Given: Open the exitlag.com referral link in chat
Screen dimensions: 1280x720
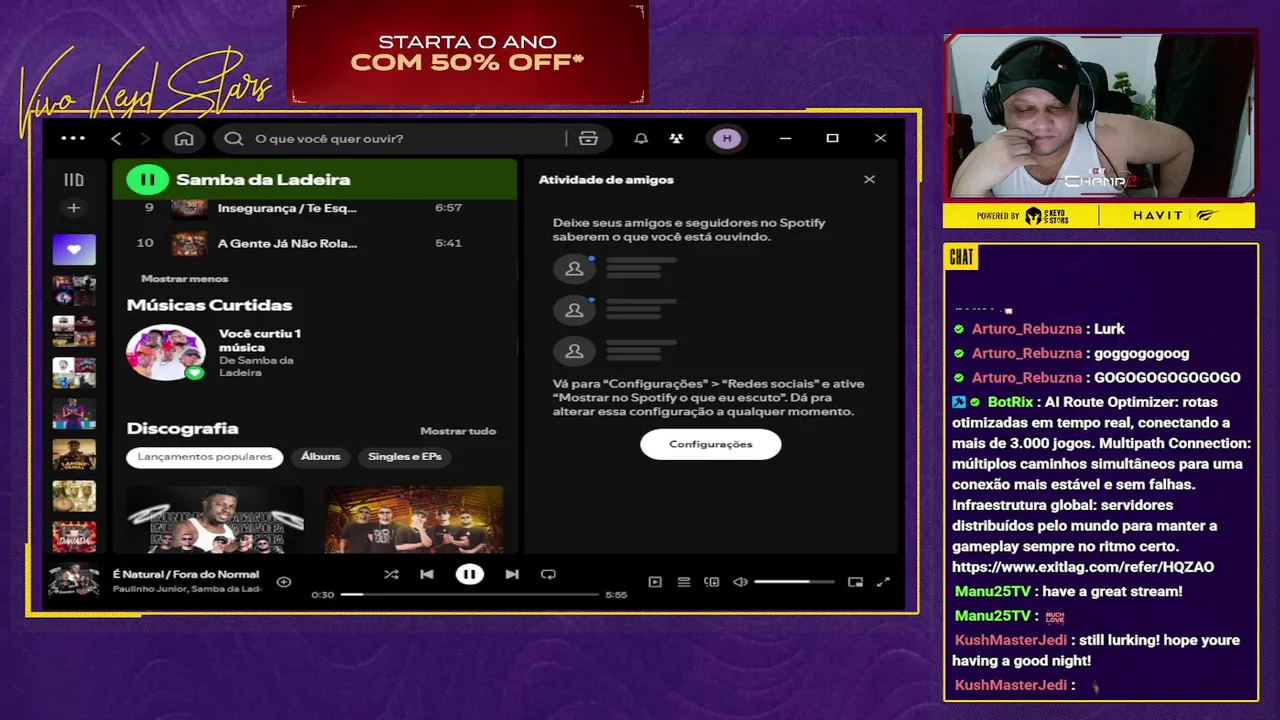Looking at the screenshot, I should click(1083, 567).
